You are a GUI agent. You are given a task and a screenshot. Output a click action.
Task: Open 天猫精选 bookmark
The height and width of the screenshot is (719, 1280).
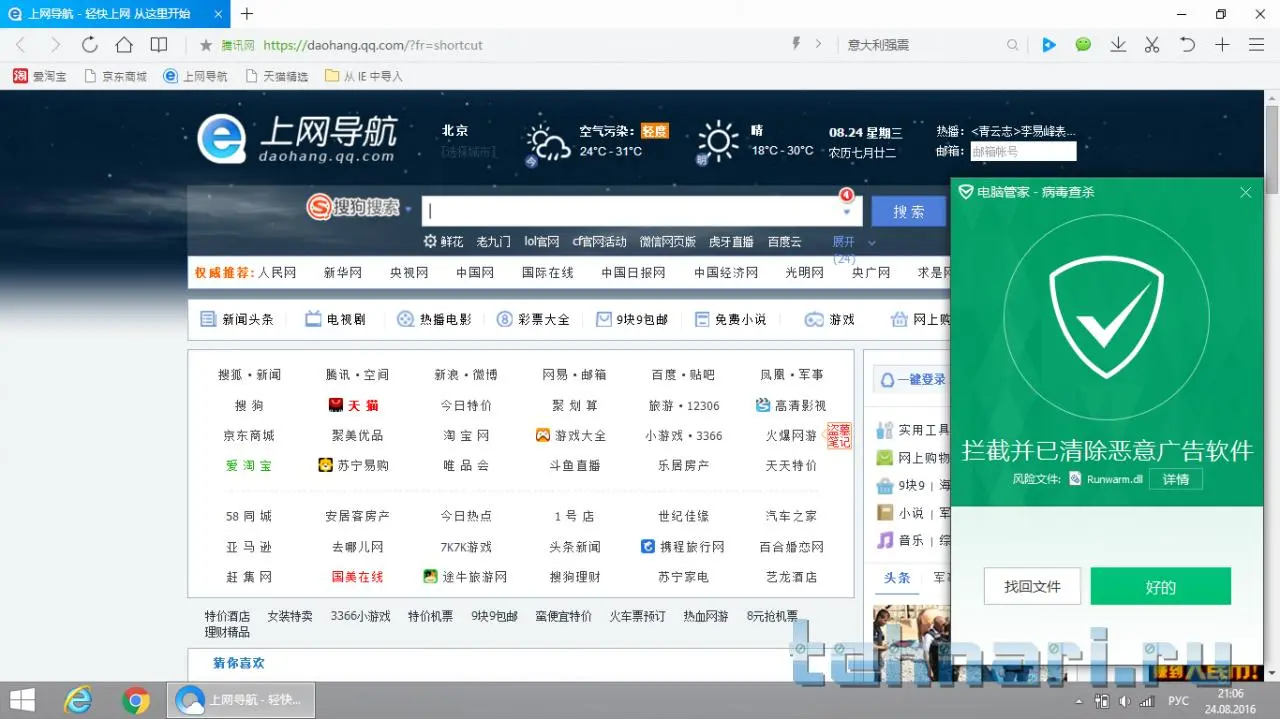tap(276, 76)
